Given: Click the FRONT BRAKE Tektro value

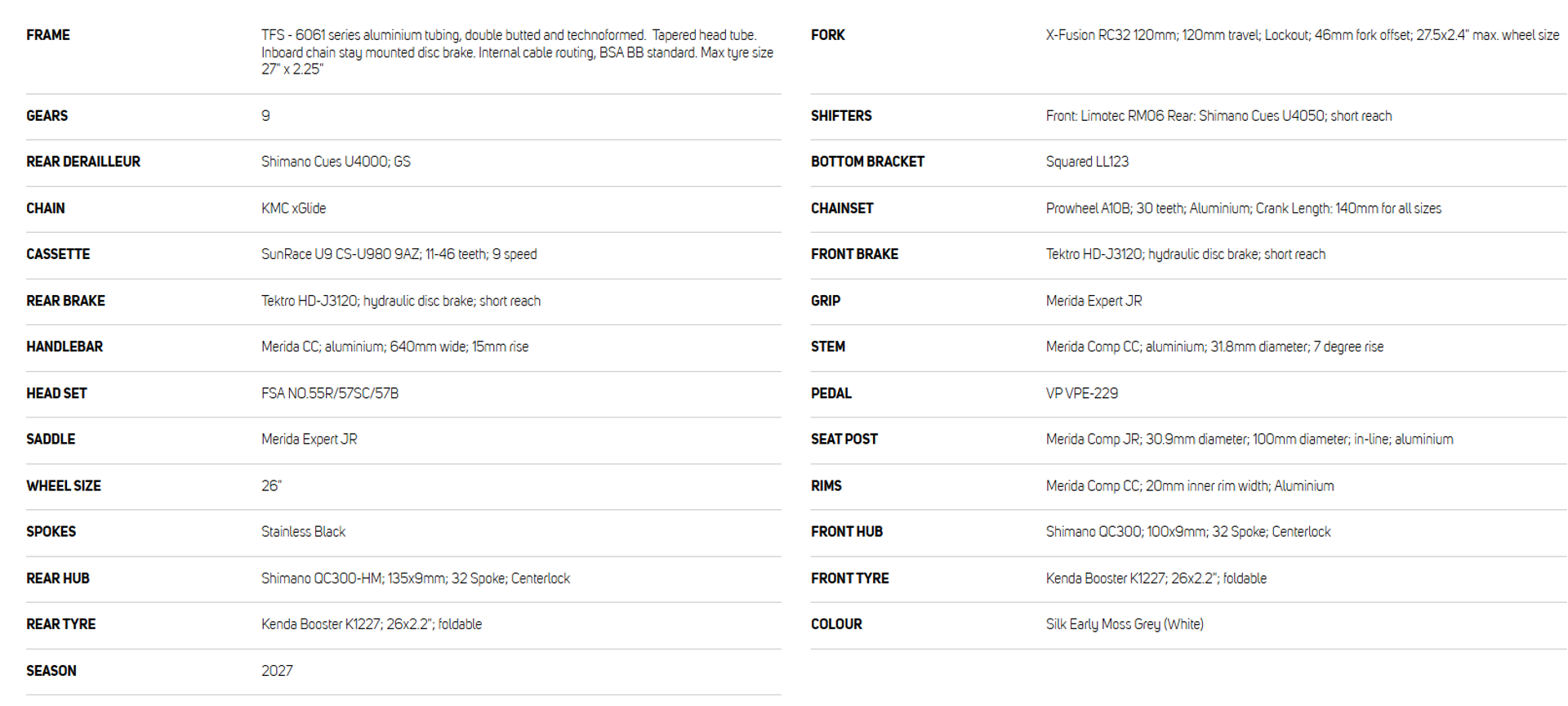Looking at the screenshot, I should [1186, 254].
